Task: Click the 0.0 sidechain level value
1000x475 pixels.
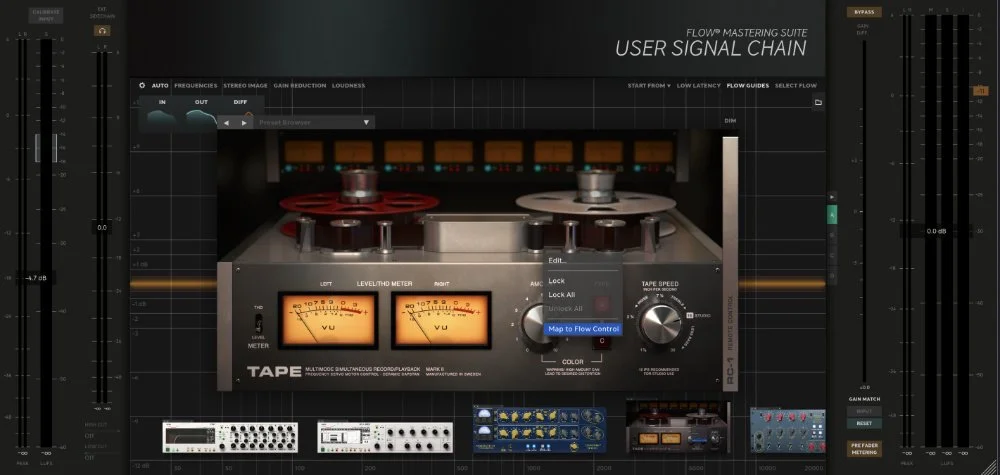Action: point(102,228)
